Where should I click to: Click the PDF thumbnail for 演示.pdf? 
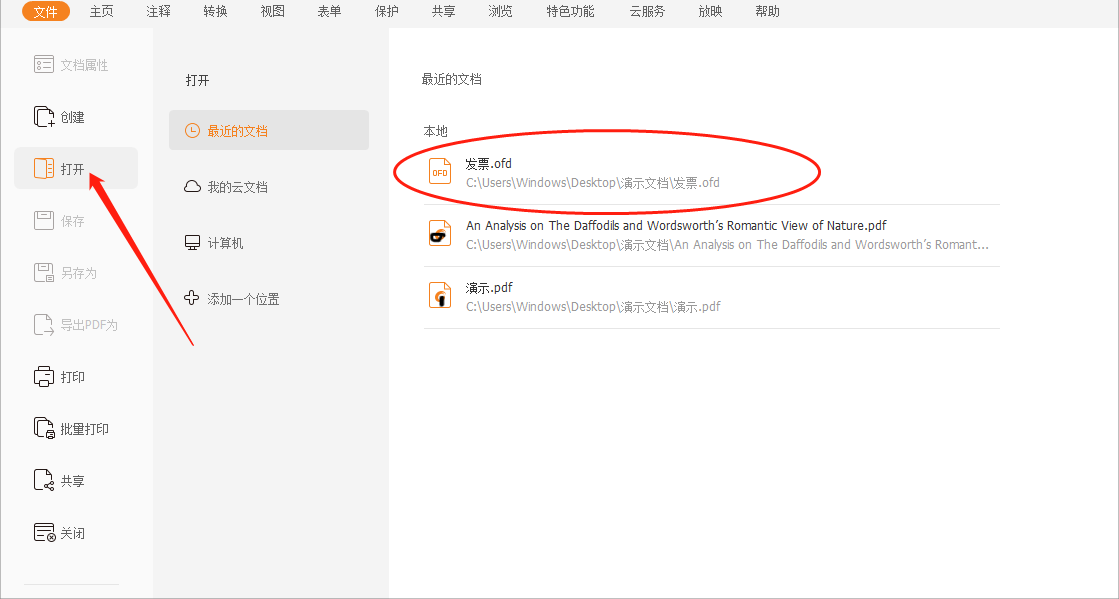click(x=440, y=296)
